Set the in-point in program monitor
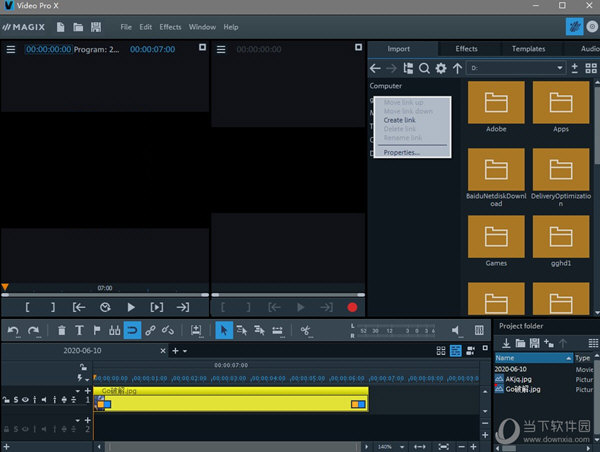This screenshot has width=600, height=452. tap(27, 307)
